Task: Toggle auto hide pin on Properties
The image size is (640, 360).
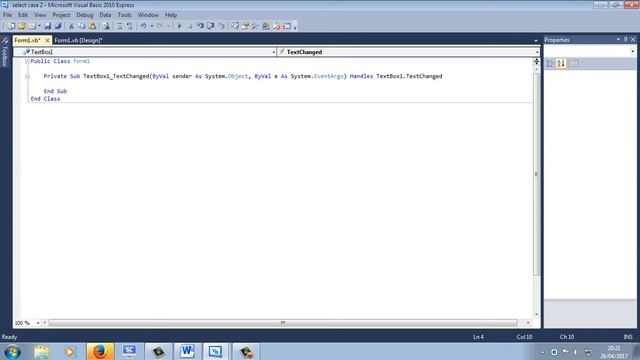Action: point(625,40)
